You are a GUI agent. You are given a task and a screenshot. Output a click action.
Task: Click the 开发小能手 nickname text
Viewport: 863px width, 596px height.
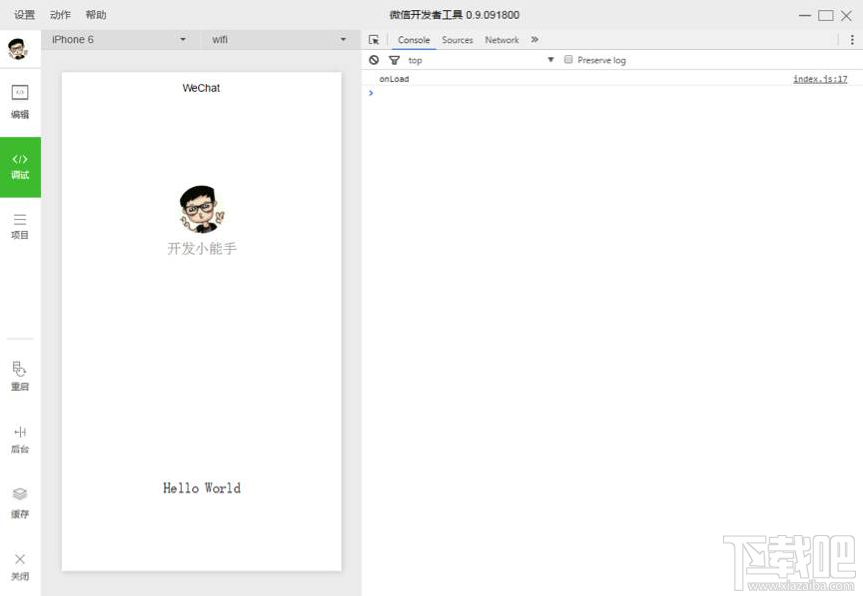coord(202,249)
